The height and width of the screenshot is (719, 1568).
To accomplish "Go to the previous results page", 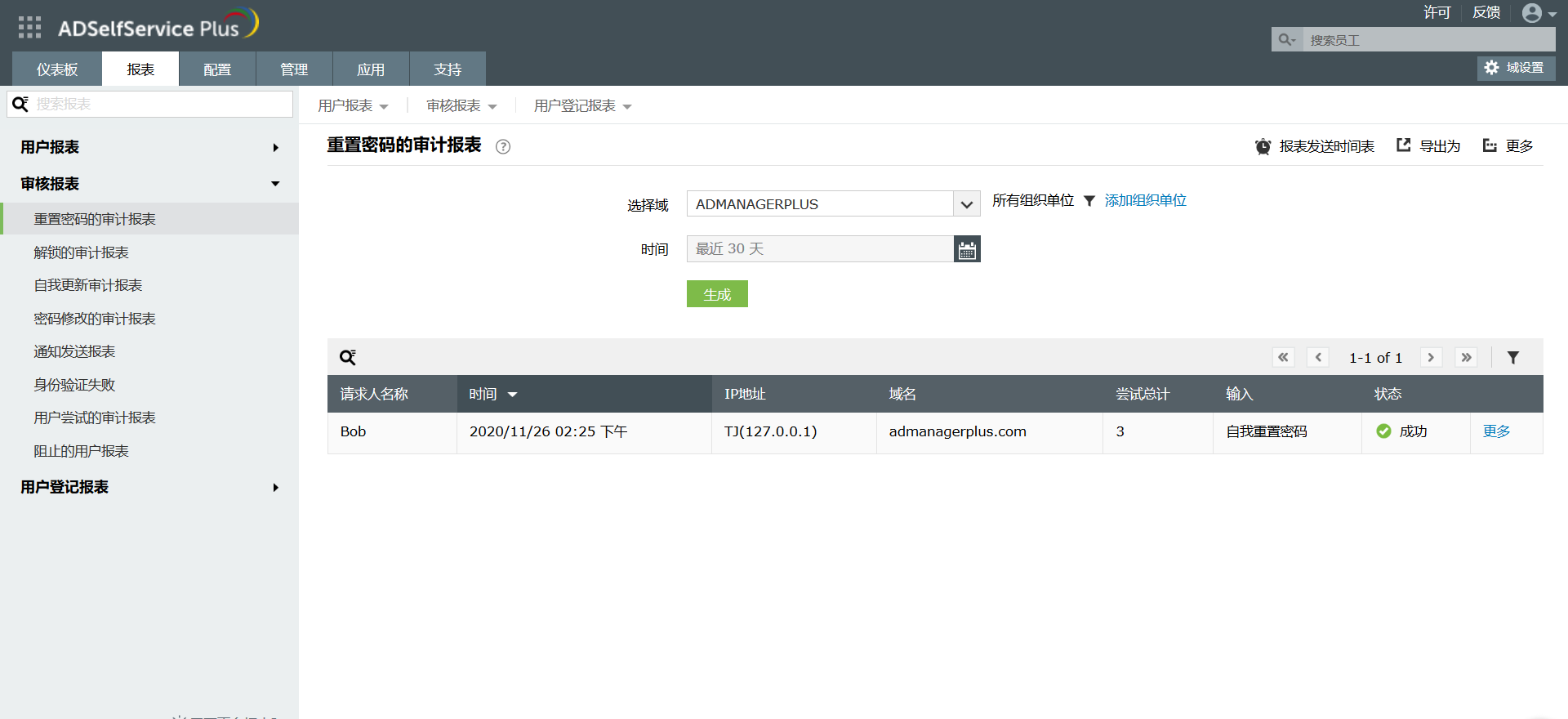I will click(1318, 357).
